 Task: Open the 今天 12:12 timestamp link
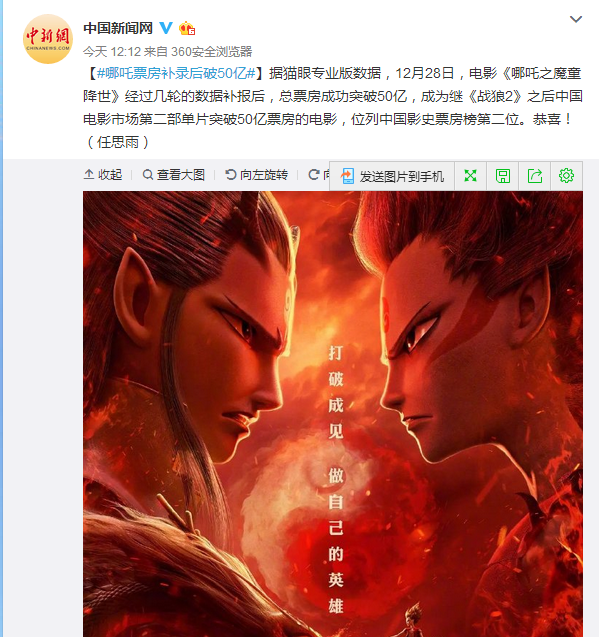[x=112, y=52]
